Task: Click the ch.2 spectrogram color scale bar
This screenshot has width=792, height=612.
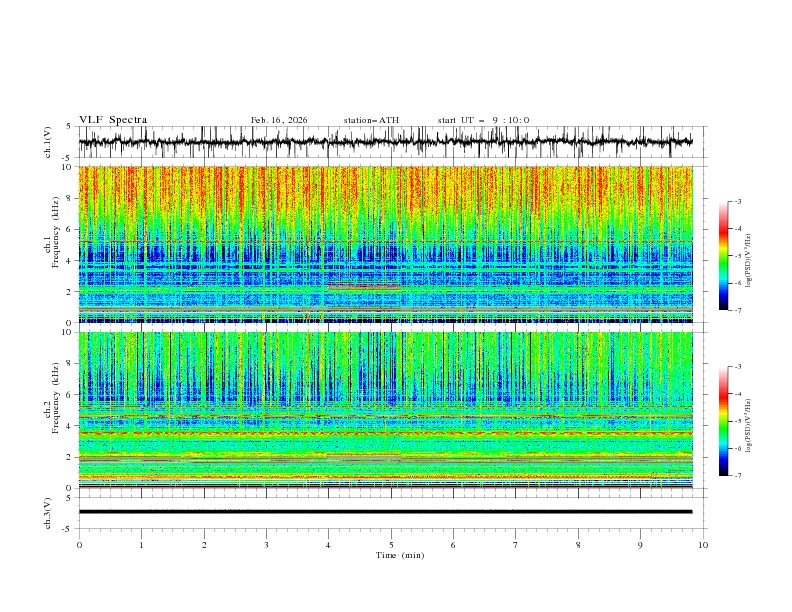Action: 723,421
